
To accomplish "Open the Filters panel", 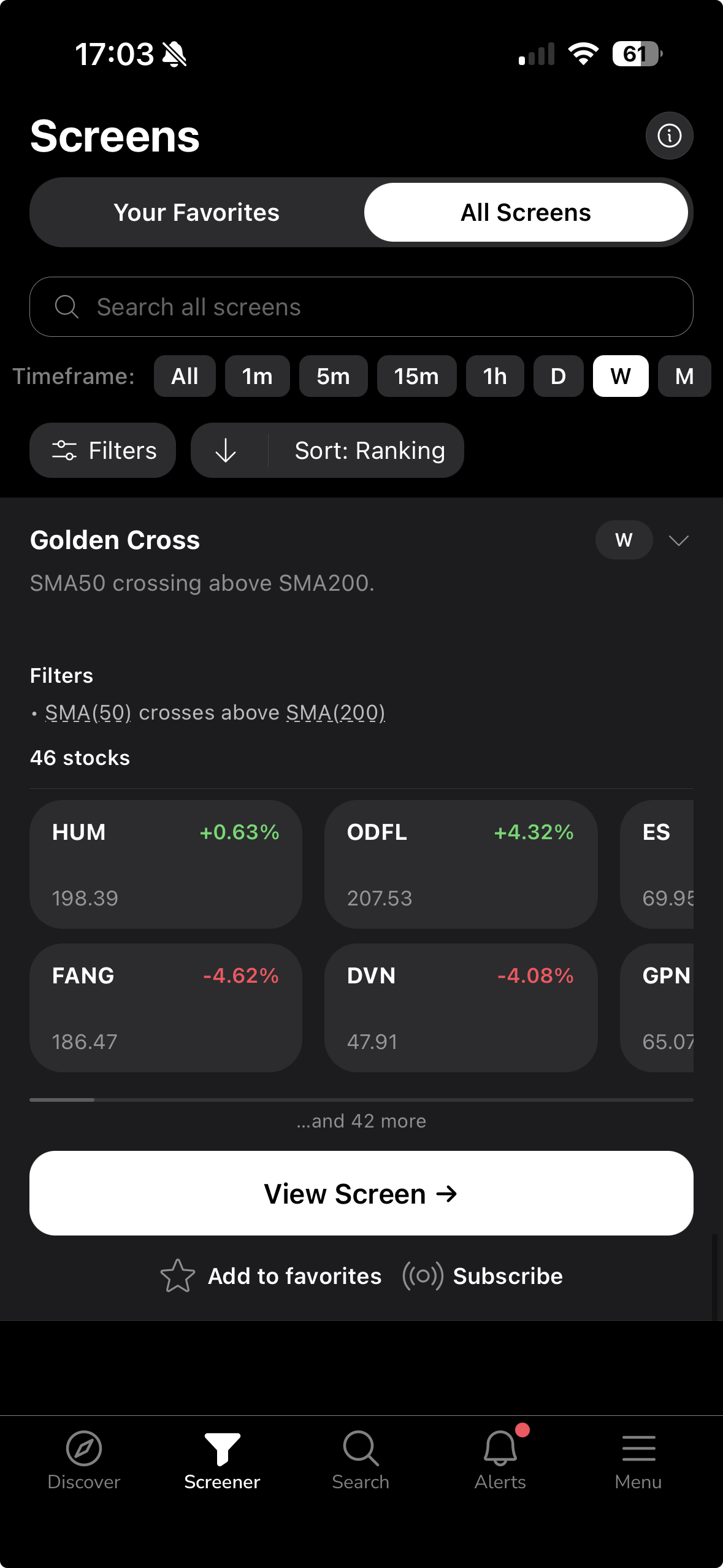I will coord(102,450).
